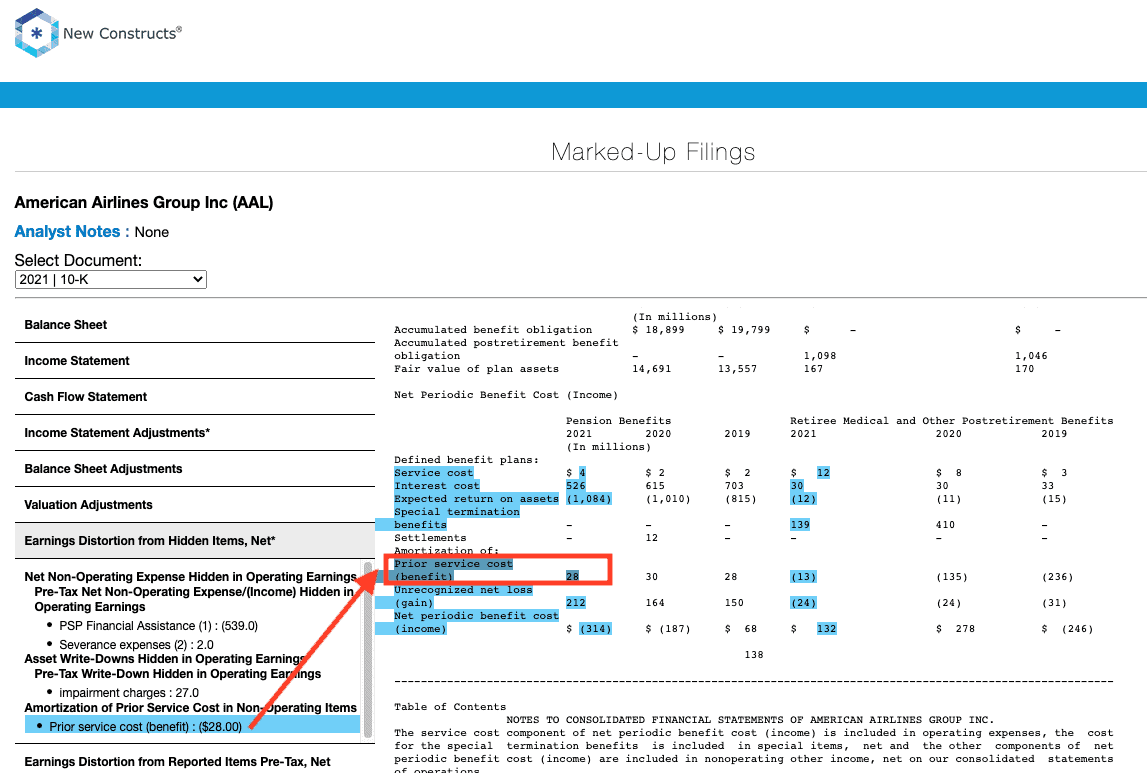Select the Severance expenses item
Image resolution: width=1147 pixels, height=773 pixels.
click(x=137, y=644)
